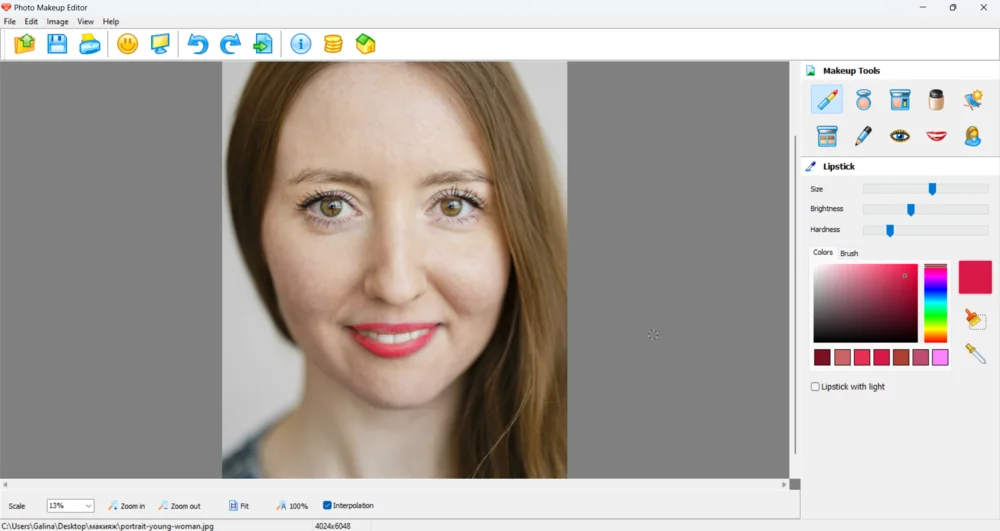Screen dimensions: 1000x531
Task: Select the eye icon makeup tool
Action: (900, 136)
